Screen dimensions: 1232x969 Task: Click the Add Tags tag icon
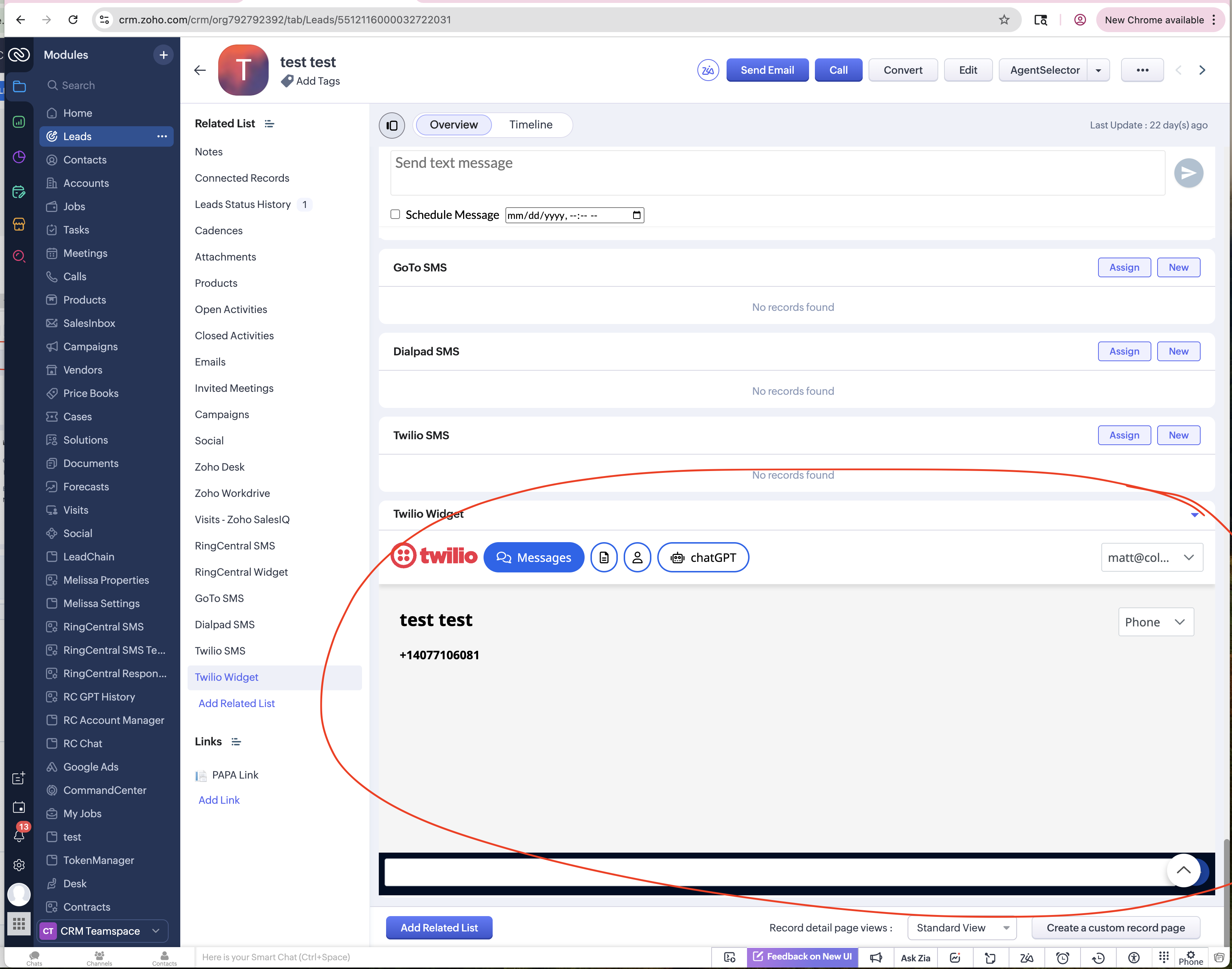[288, 81]
